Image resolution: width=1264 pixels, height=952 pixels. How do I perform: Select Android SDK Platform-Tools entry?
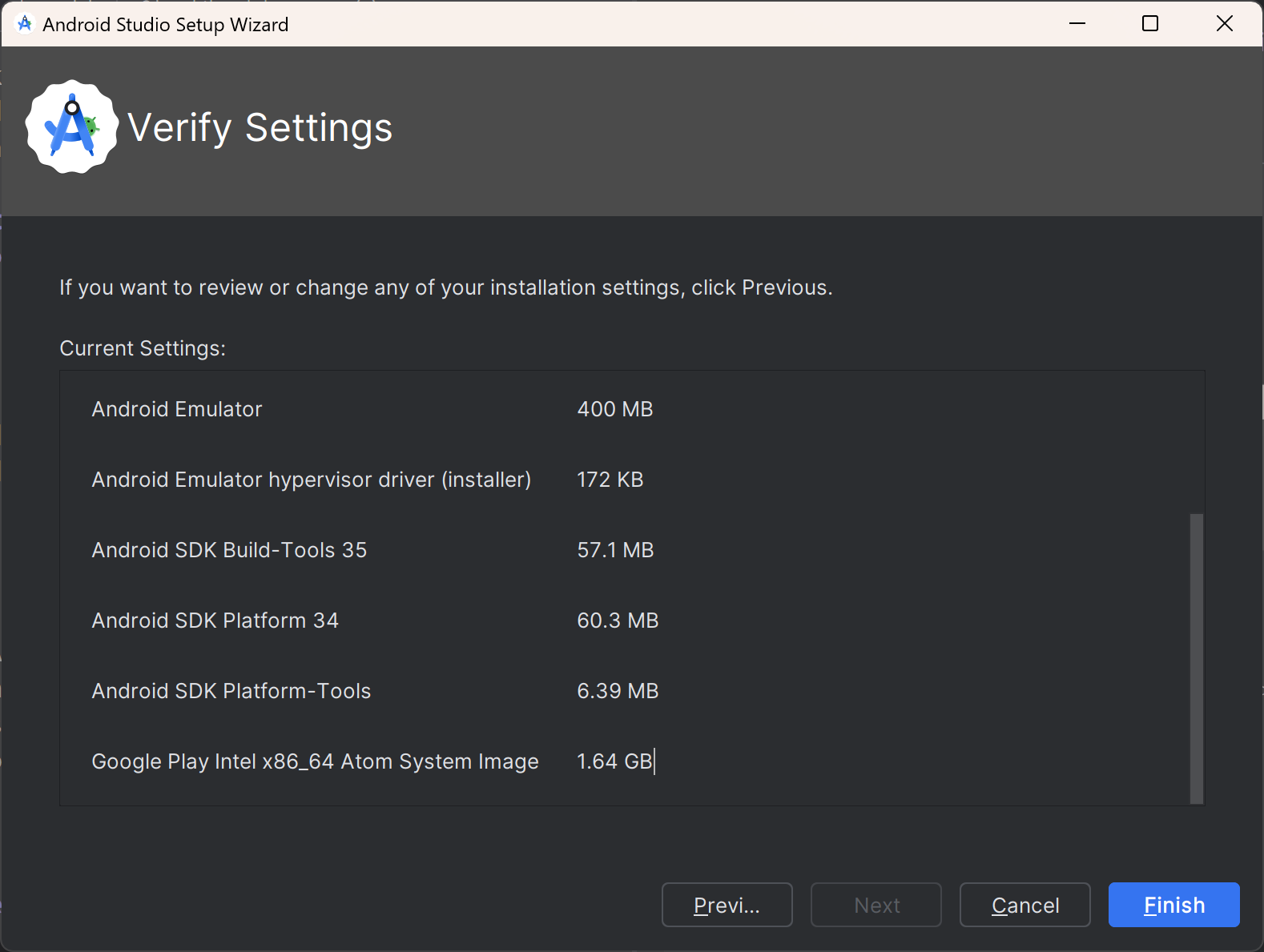click(231, 691)
